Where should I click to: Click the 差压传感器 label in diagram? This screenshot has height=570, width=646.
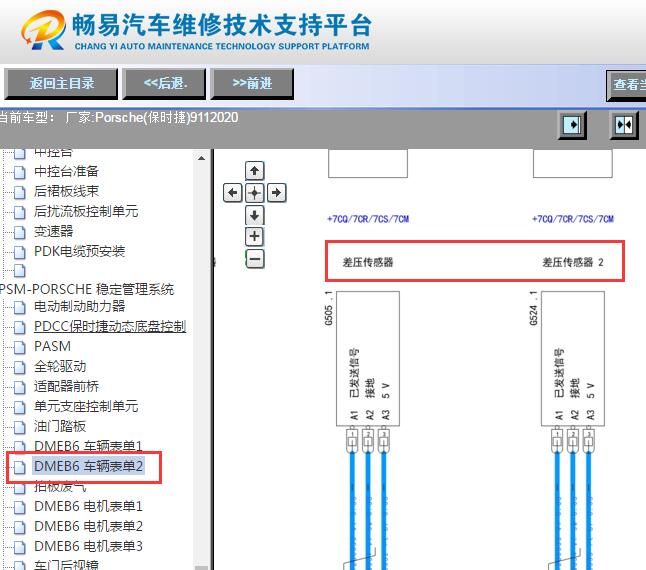point(368,262)
